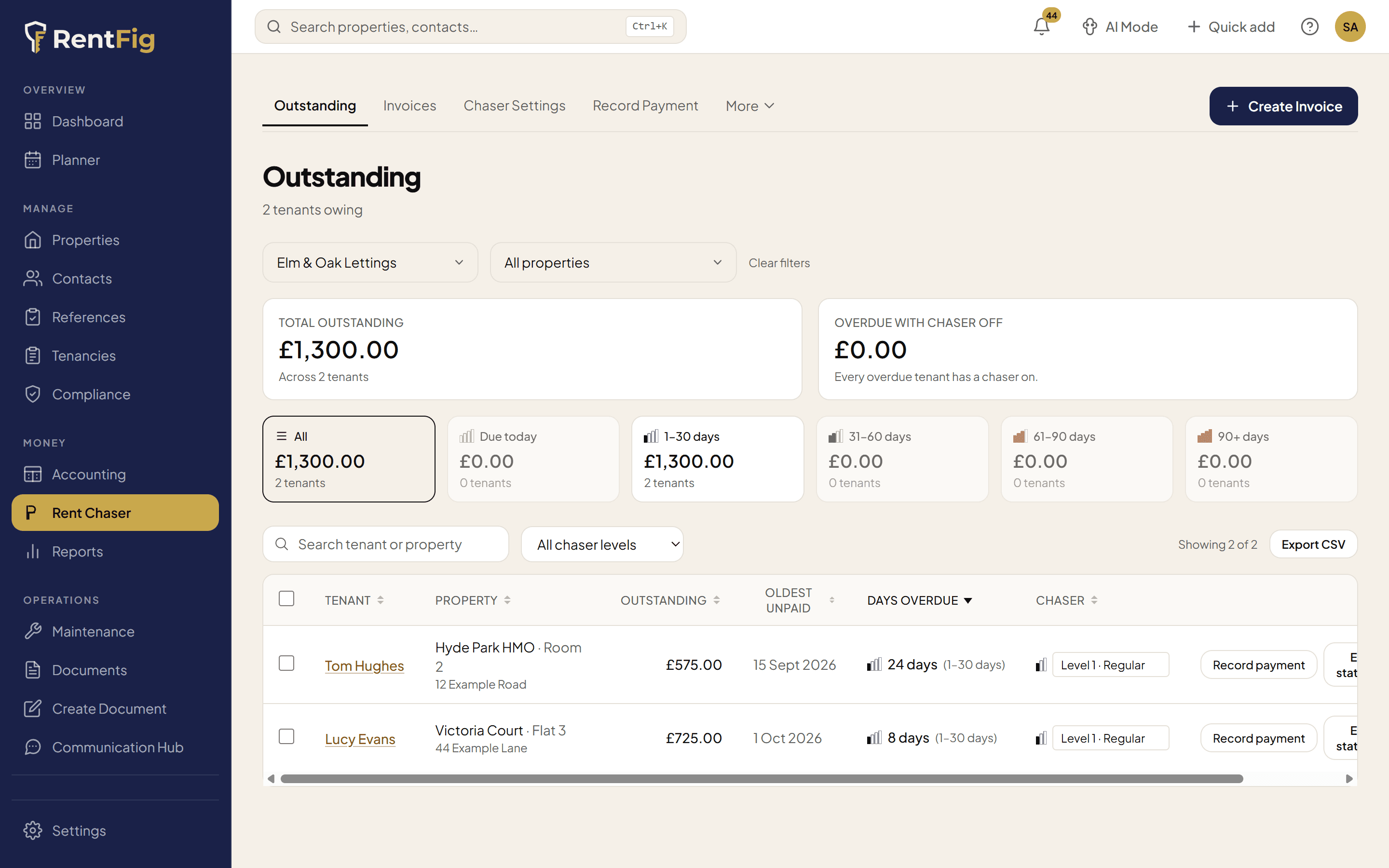Open Accounting in sidebar
This screenshot has height=868, width=1389.
(115, 474)
